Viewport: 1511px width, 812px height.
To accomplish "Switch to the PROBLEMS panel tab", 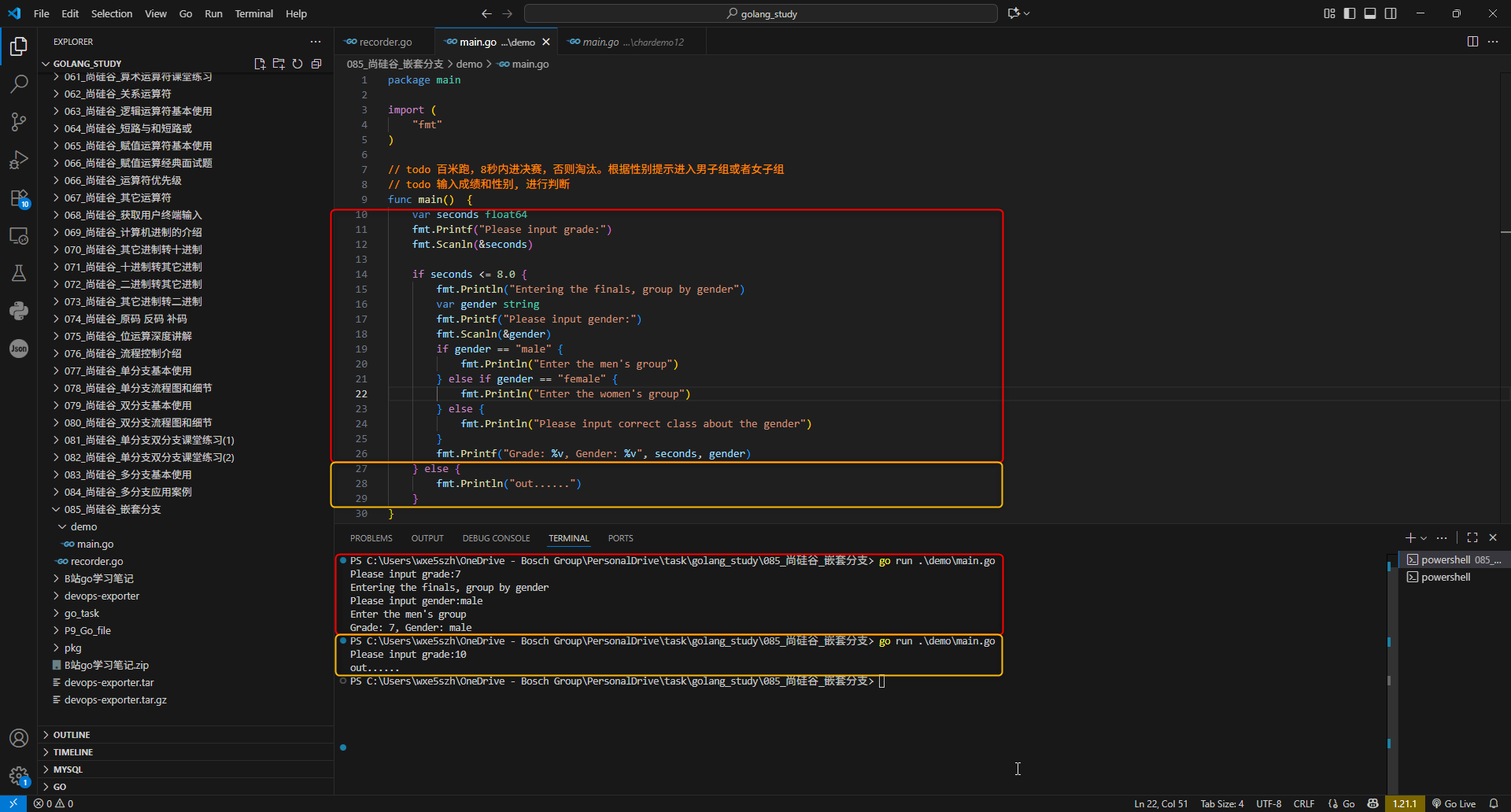I will (371, 538).
